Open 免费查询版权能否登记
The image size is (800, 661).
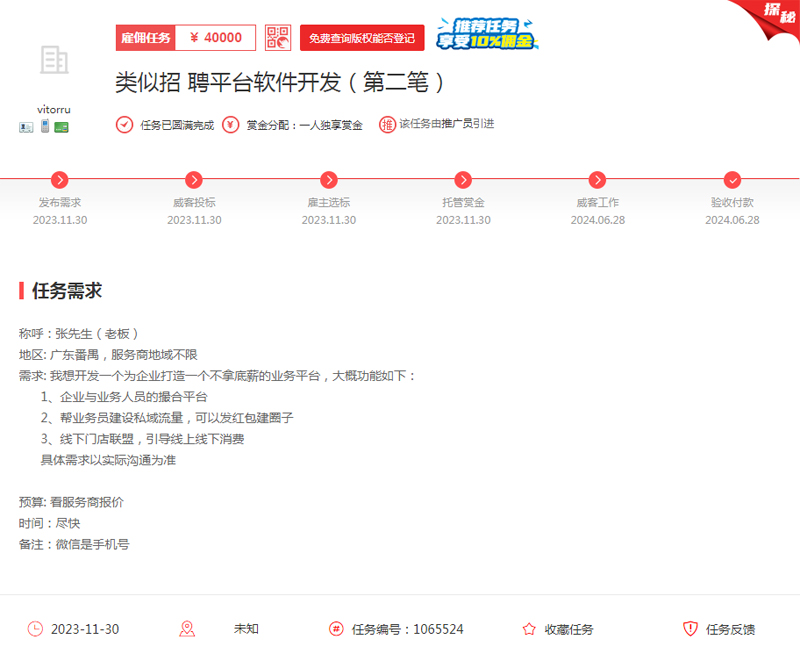pos(364,37)
